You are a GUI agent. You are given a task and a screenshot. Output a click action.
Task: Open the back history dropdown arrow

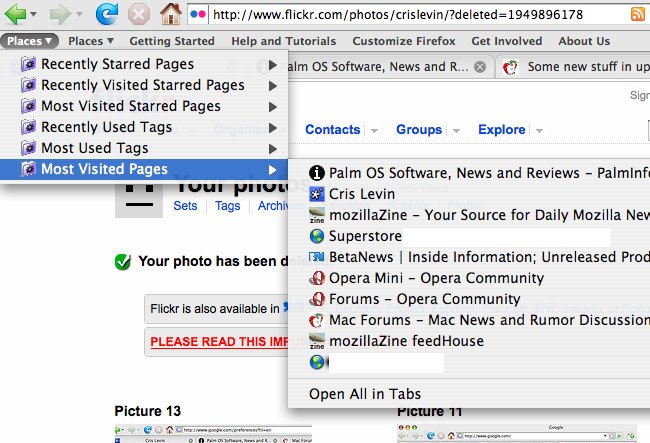pyautogui.click(x=34, y=15)
